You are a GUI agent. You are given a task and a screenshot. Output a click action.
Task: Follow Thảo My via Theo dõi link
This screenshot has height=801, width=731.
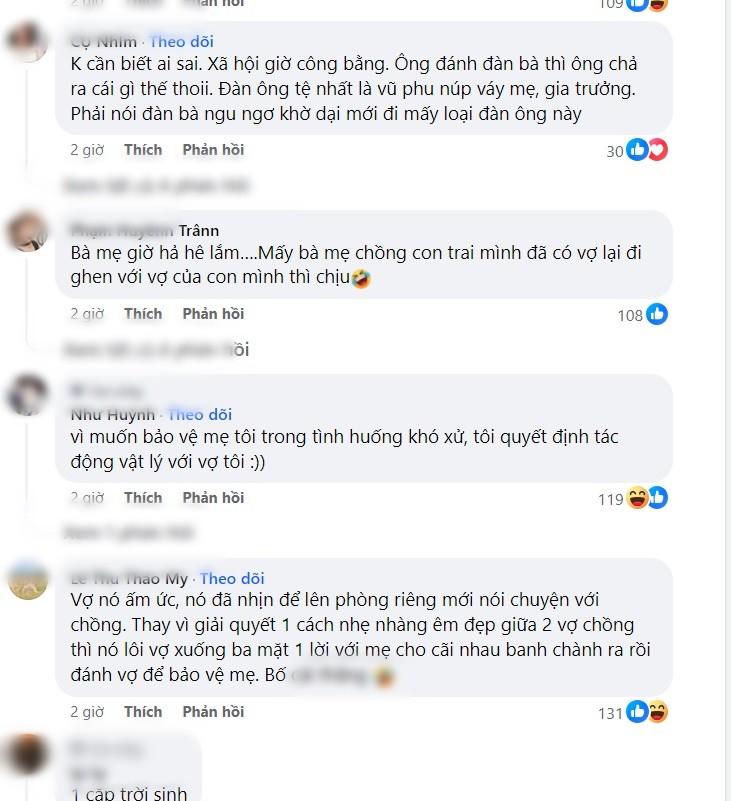point(232,578)
